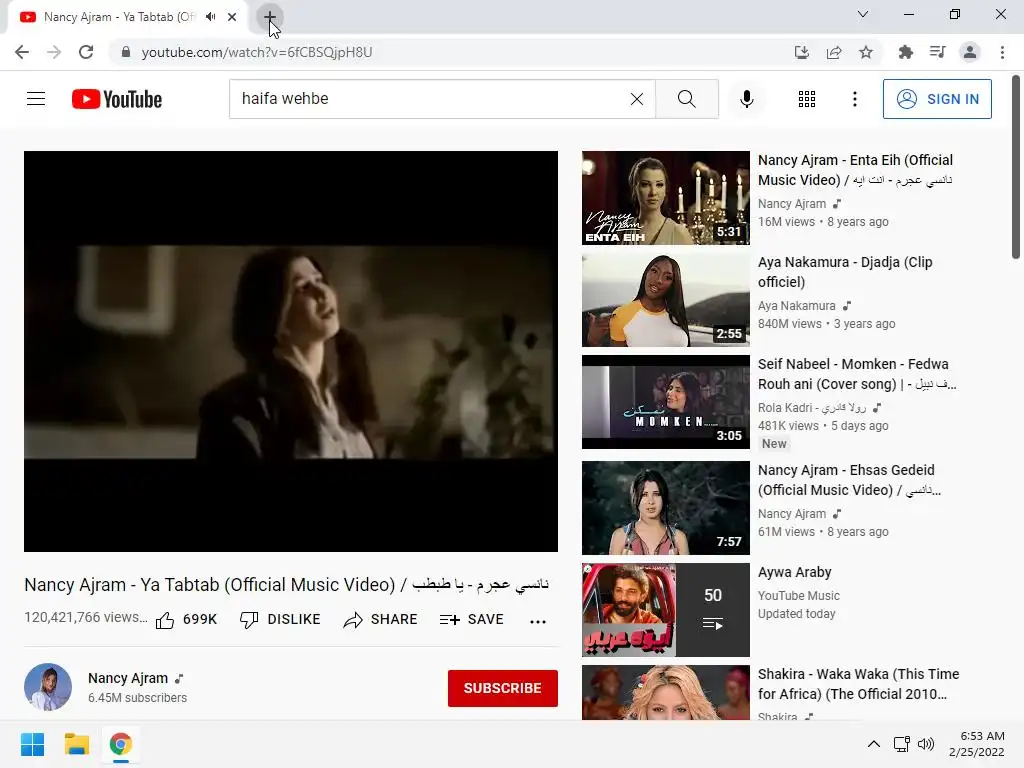Open the Windows Start menu

(32, 744)
